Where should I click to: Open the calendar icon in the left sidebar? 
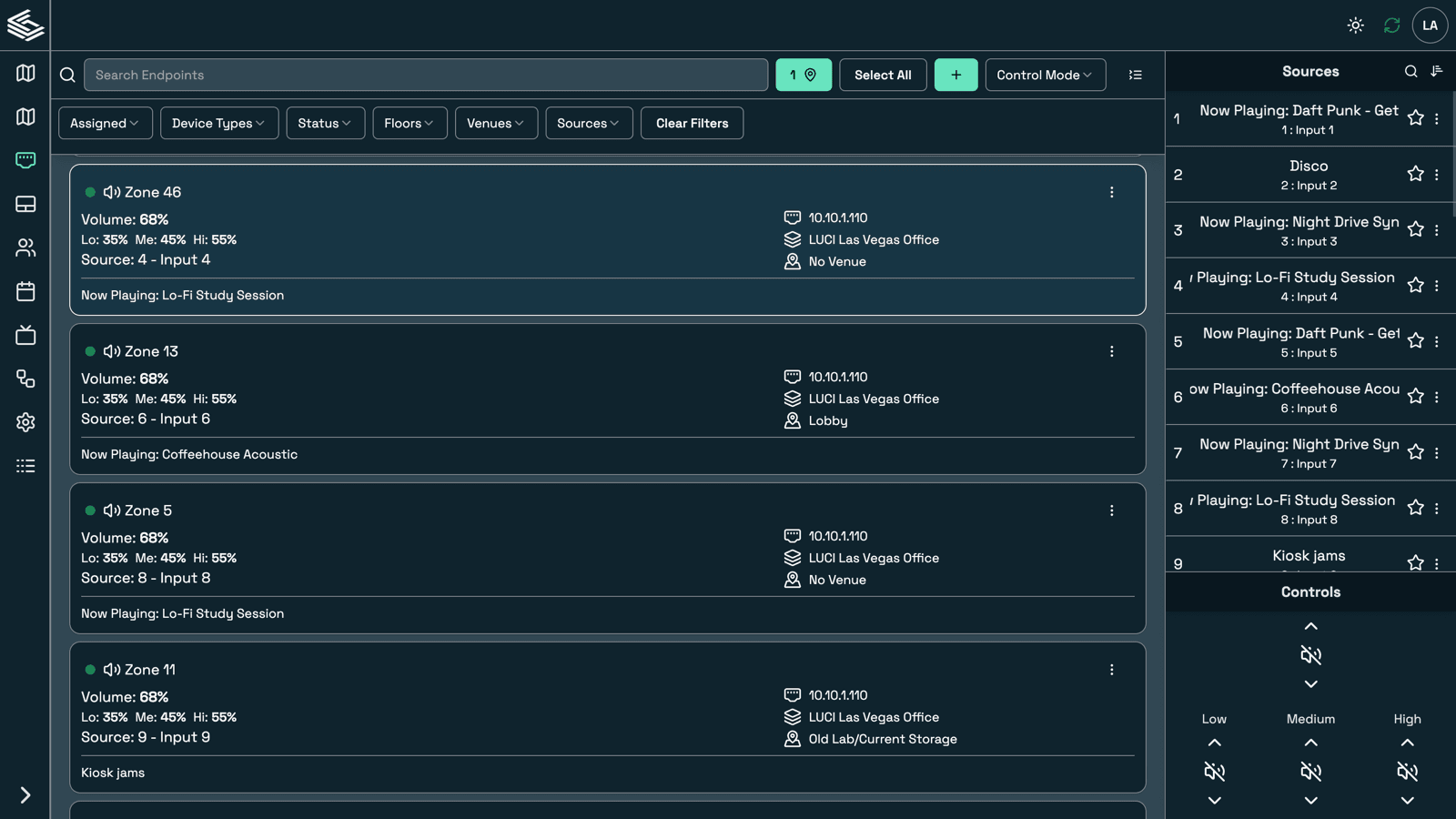tap(25, 291)
